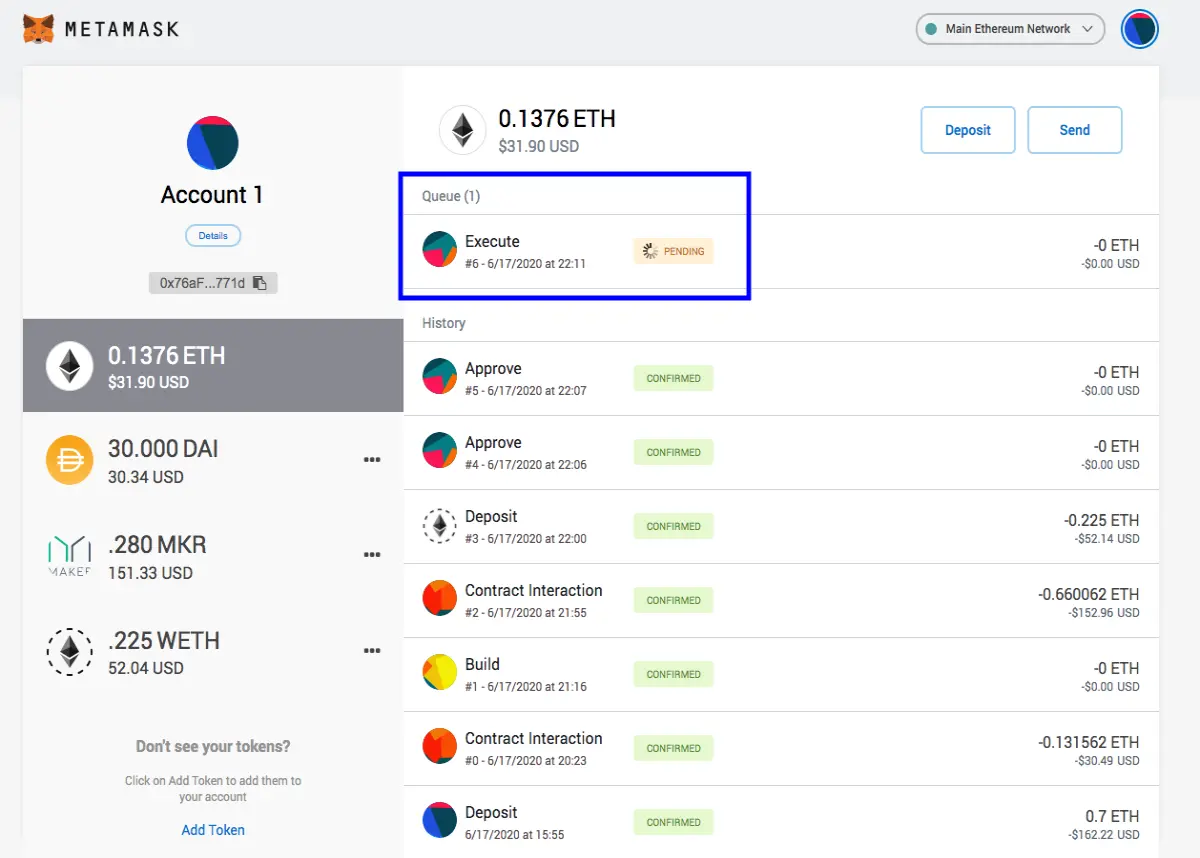Click the History heading
Image resolution: width=1200 pixels, height=858 pixels.
coord(444,323)
